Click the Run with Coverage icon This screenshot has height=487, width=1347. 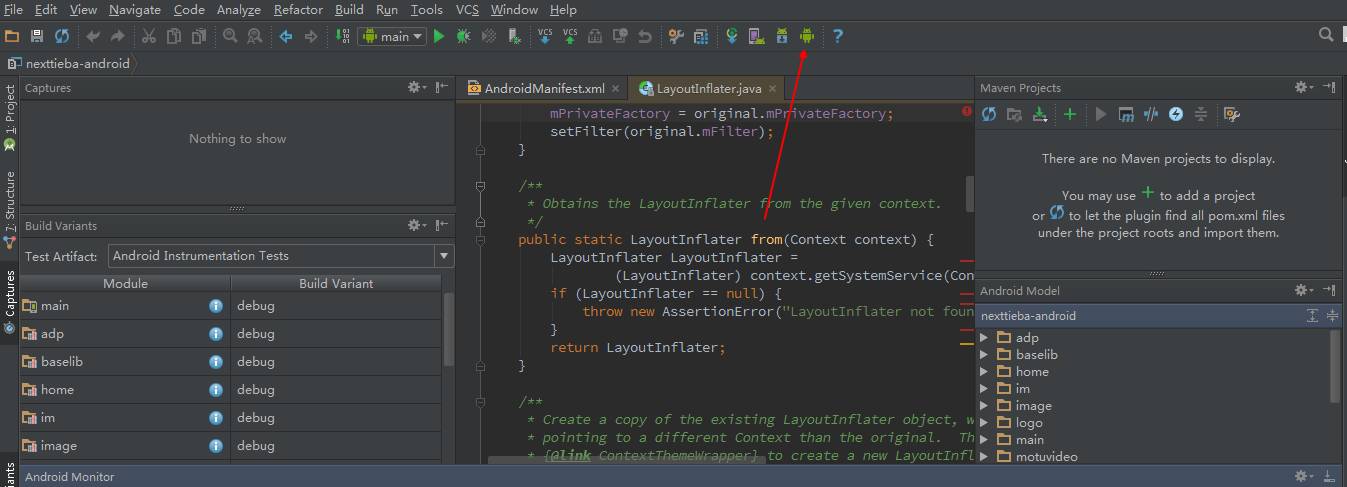coord(489,36)
